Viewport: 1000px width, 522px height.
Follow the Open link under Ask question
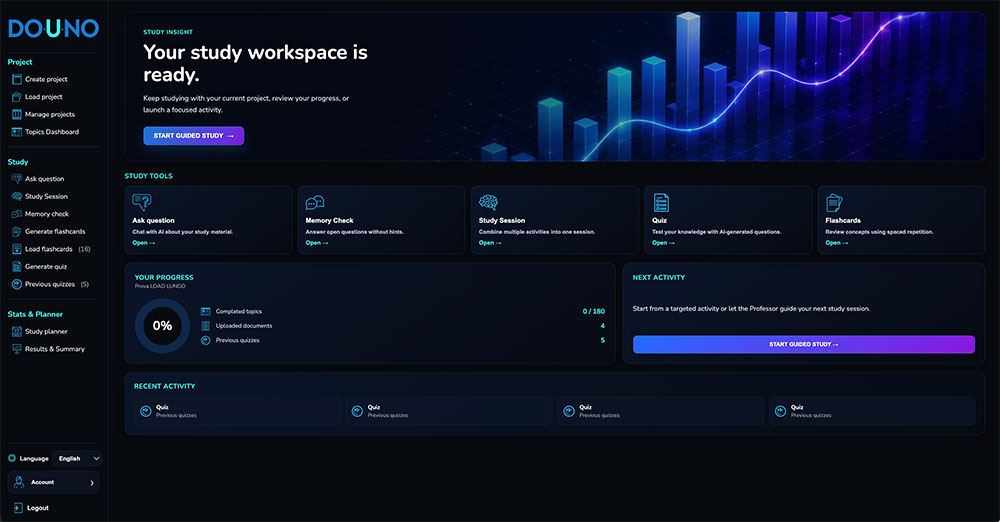[143, 243]
